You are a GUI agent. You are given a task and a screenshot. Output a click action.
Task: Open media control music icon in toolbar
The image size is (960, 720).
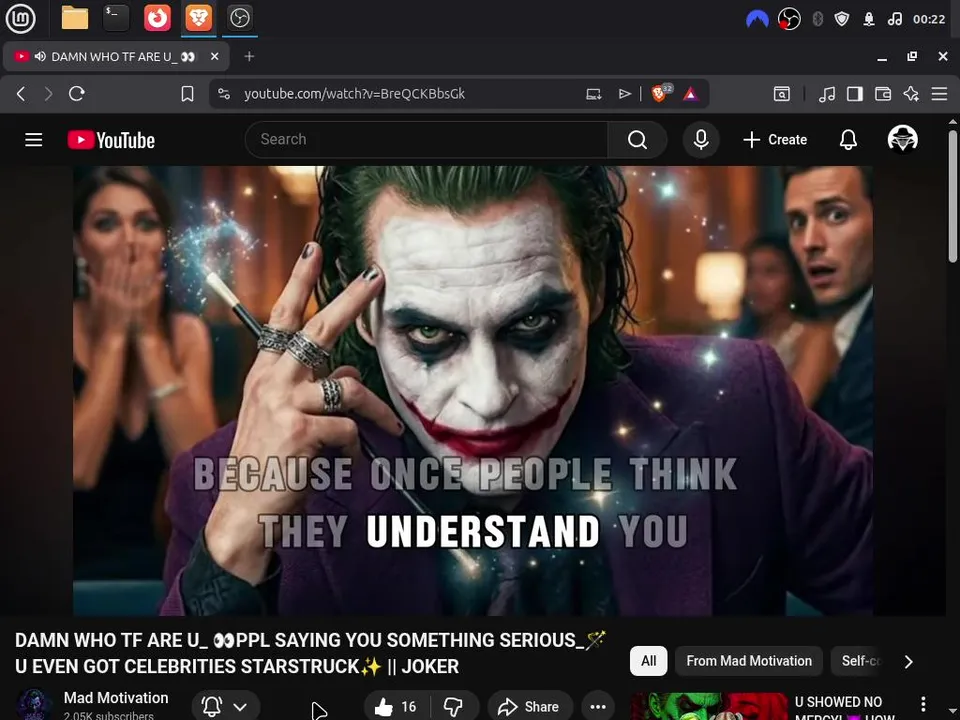(x=827, y=94)
